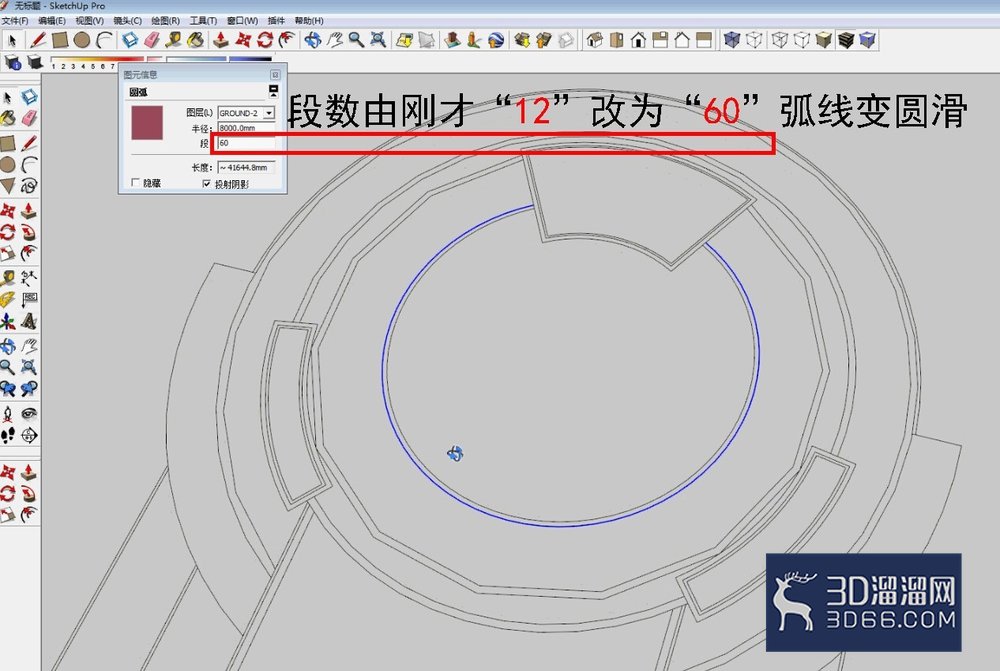The image size is (1000, 671).
Task: Click Make Component icon in top toolbar
Action: pos(130,40)
